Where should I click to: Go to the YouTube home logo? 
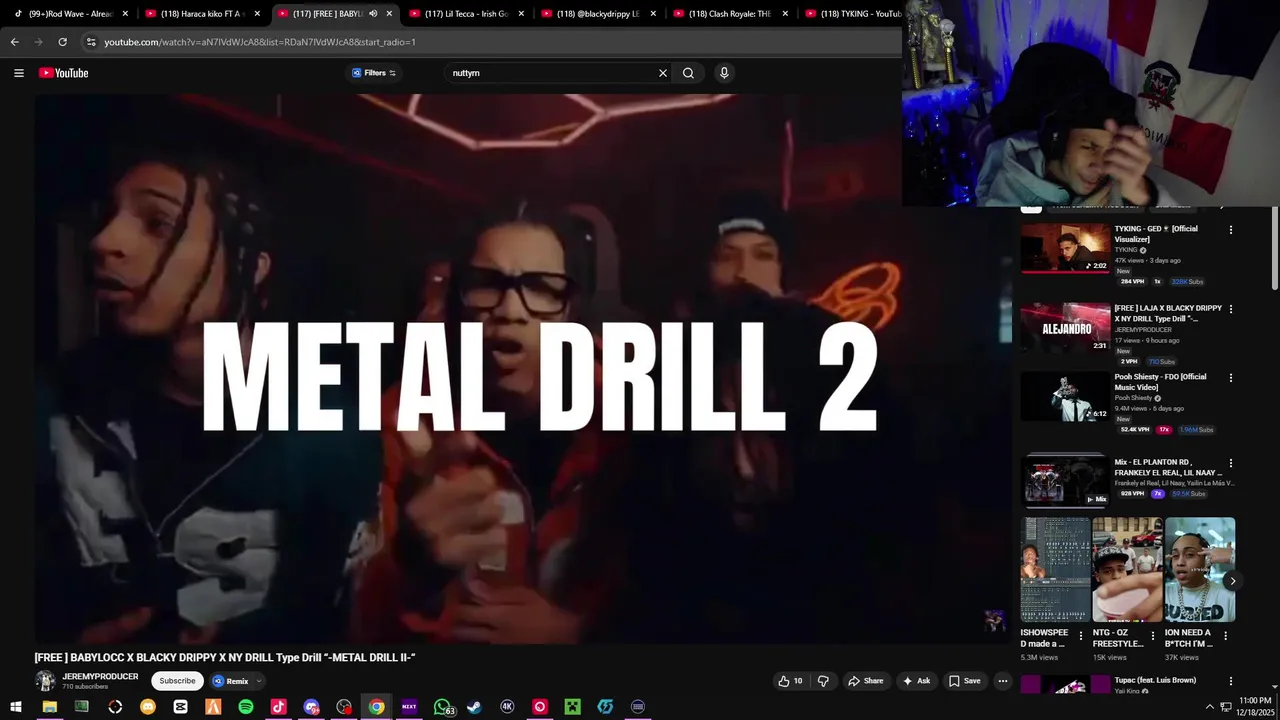64,73
